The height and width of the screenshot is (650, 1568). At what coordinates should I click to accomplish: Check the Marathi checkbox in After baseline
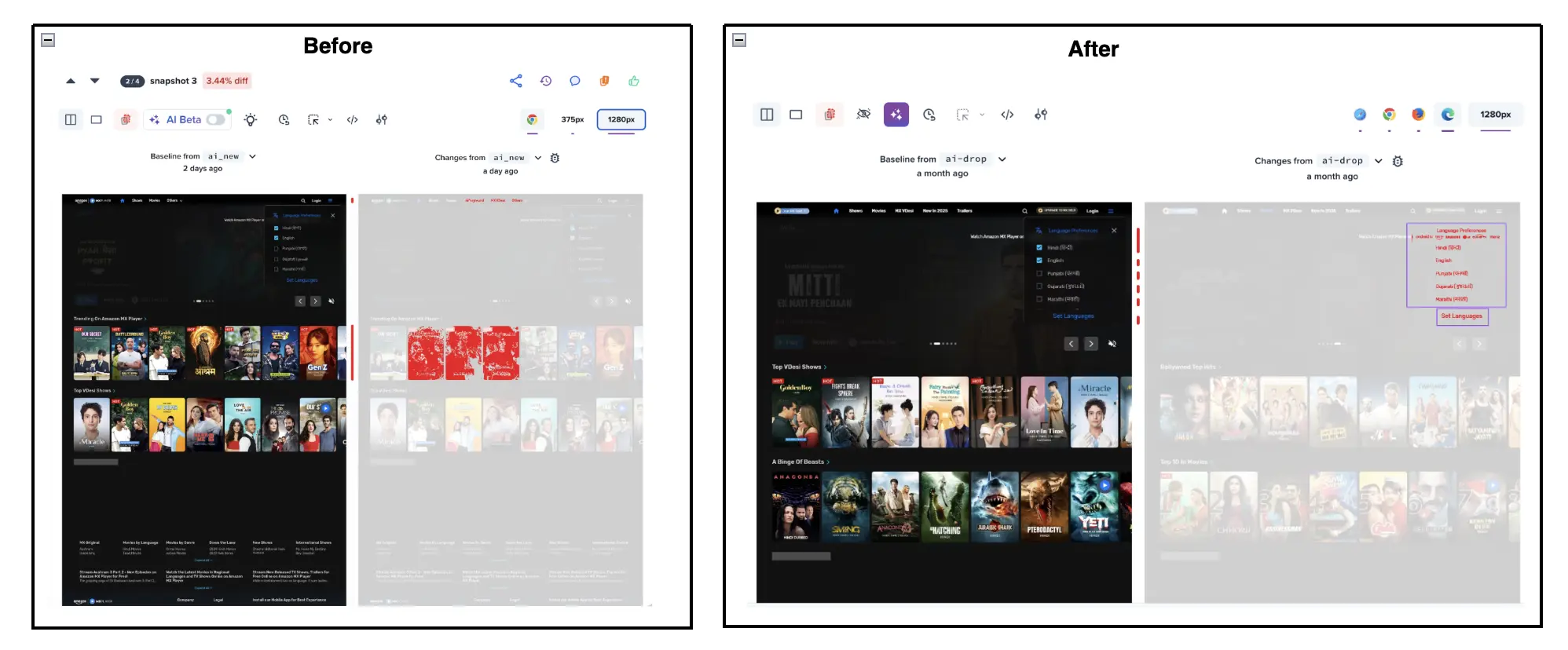[1039, 298]
